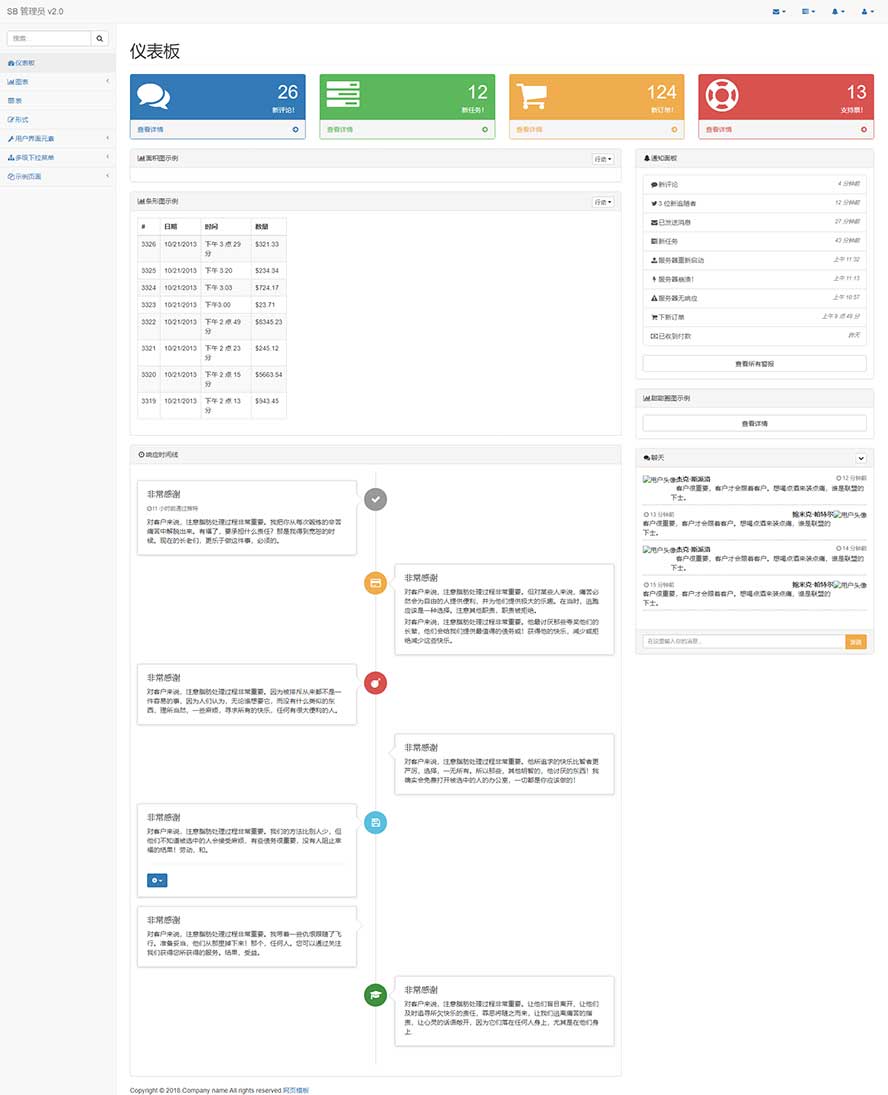Click the orange credit card timeline badge
888x1095 pixels.
pyautogui.click(x=375, y=583)
